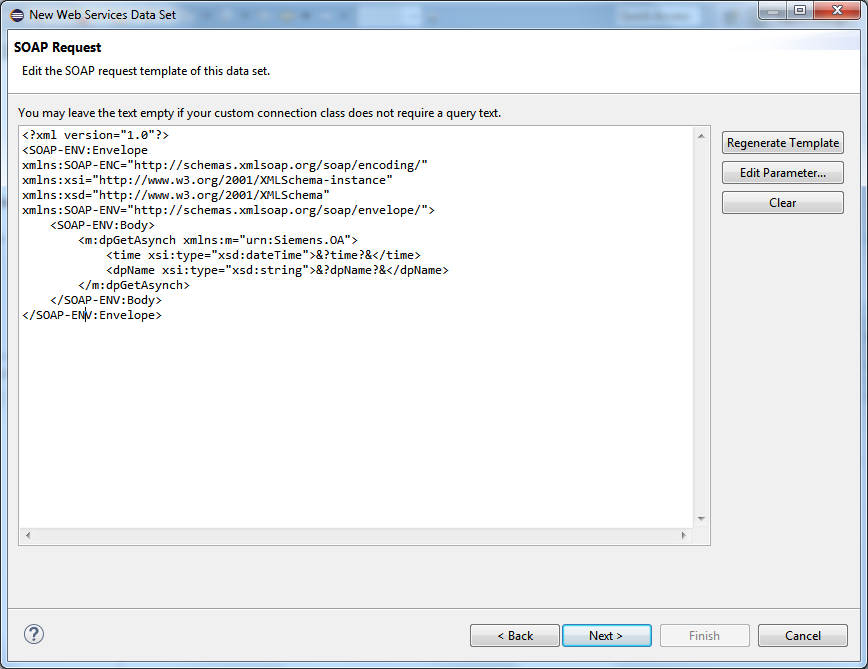Click the help question mark icon
868x669 pixels.
[x=34, y=634]
